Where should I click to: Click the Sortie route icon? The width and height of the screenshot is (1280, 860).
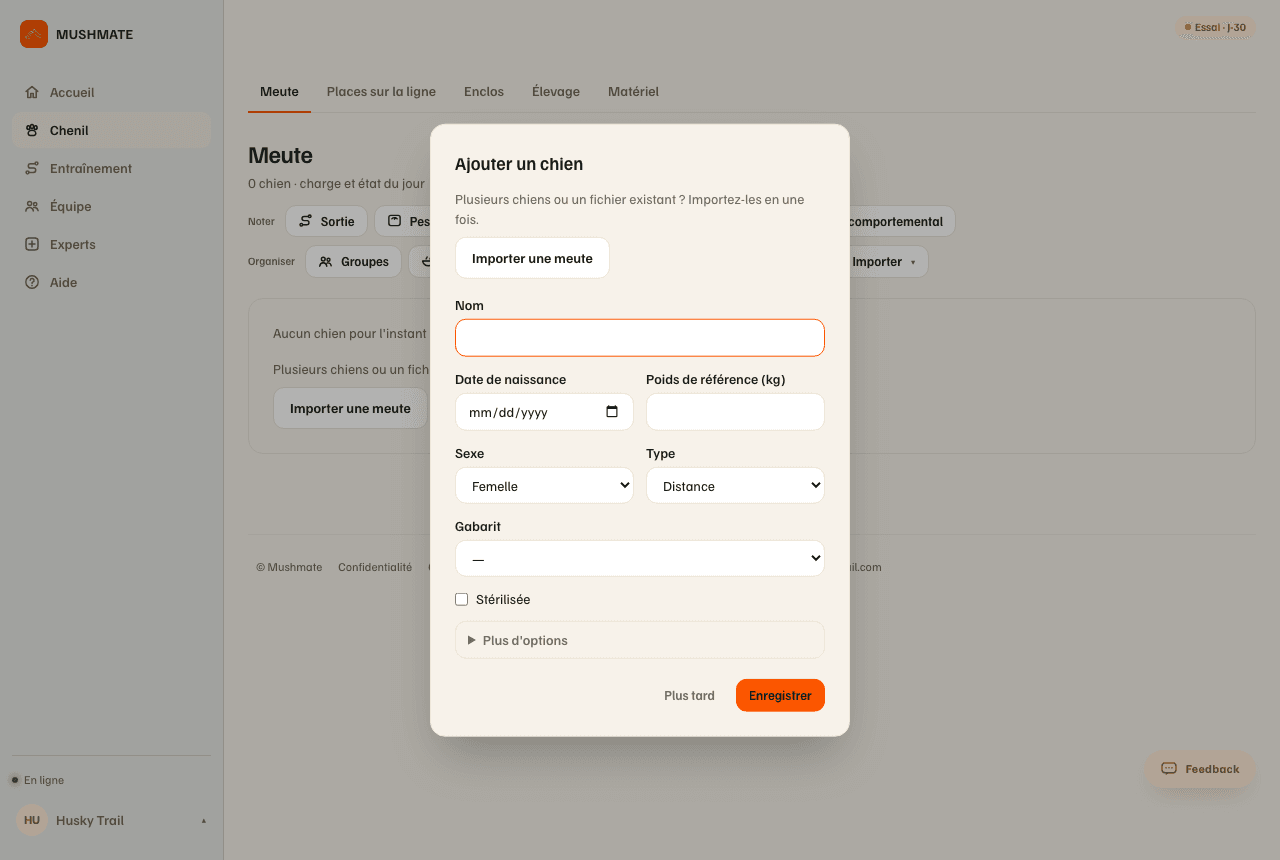pyautogui.click(x=306, y=221)
